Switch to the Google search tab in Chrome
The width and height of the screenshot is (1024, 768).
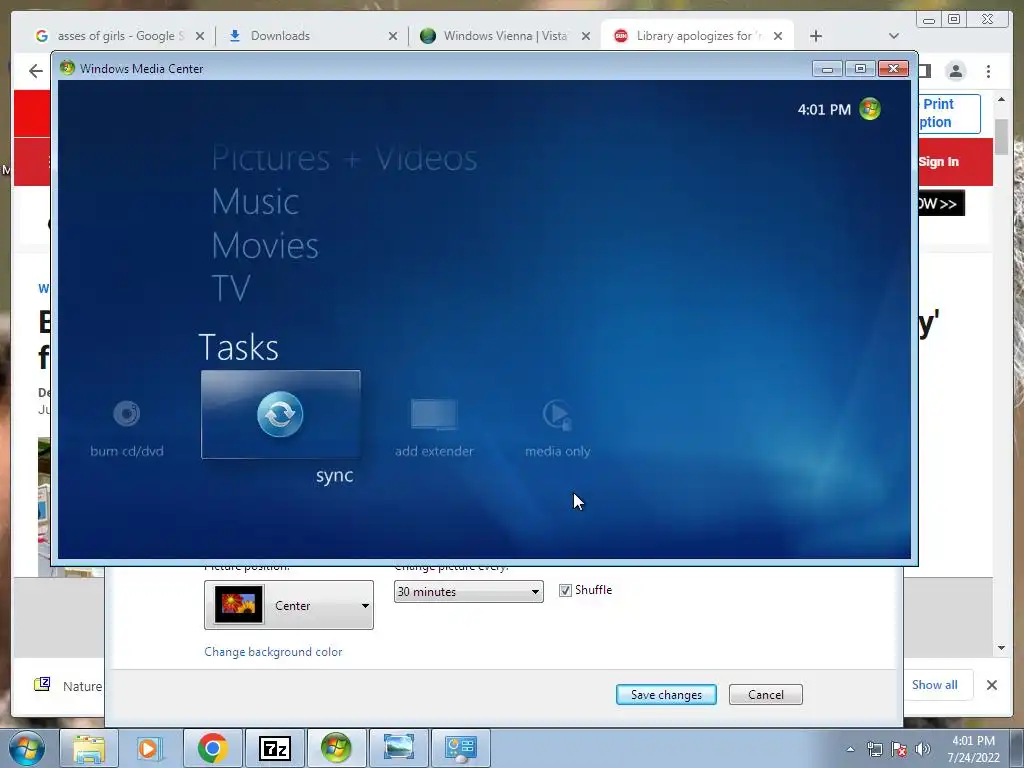point(120,36)
